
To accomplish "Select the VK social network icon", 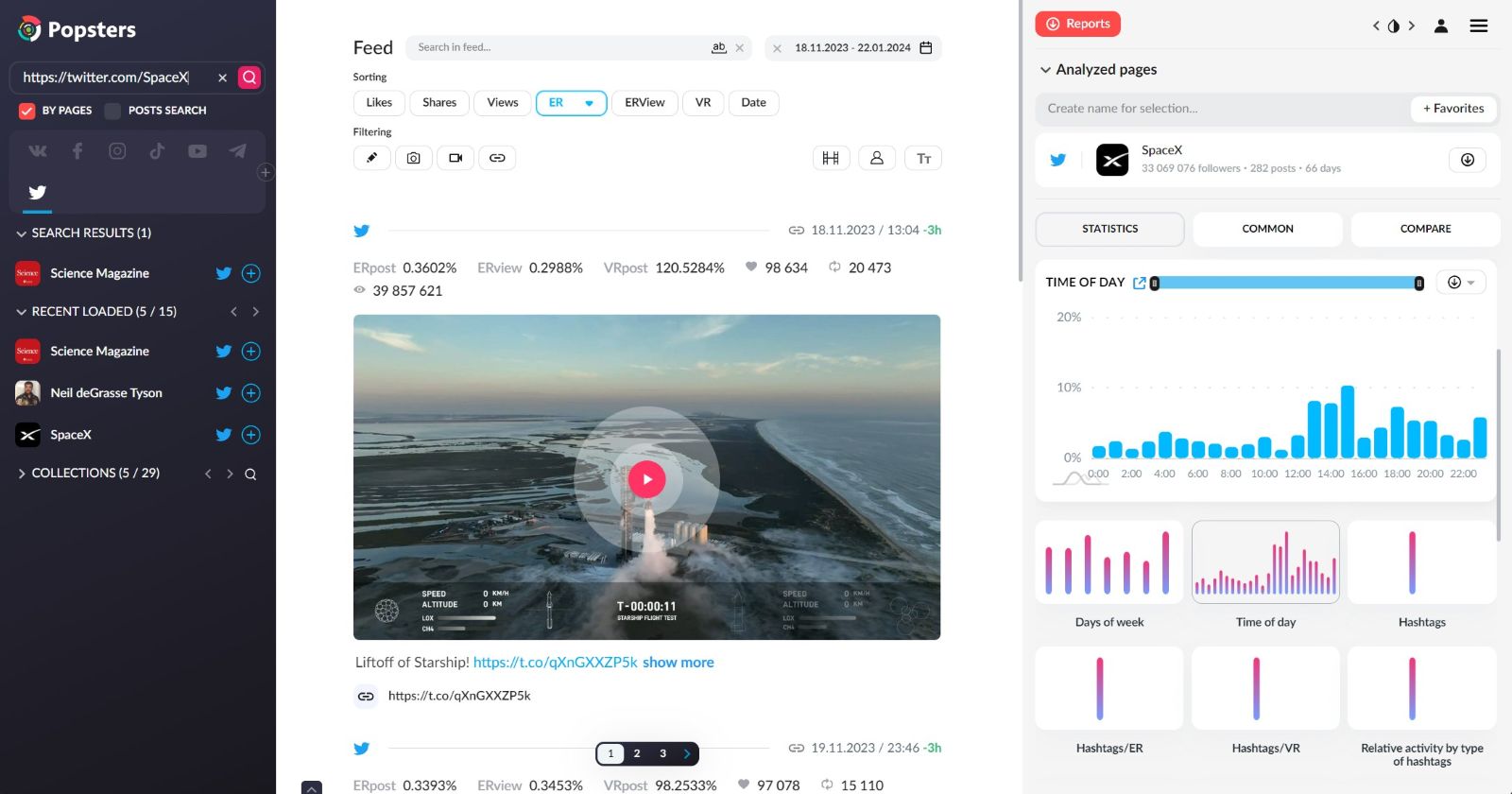I will pos(38,151).
